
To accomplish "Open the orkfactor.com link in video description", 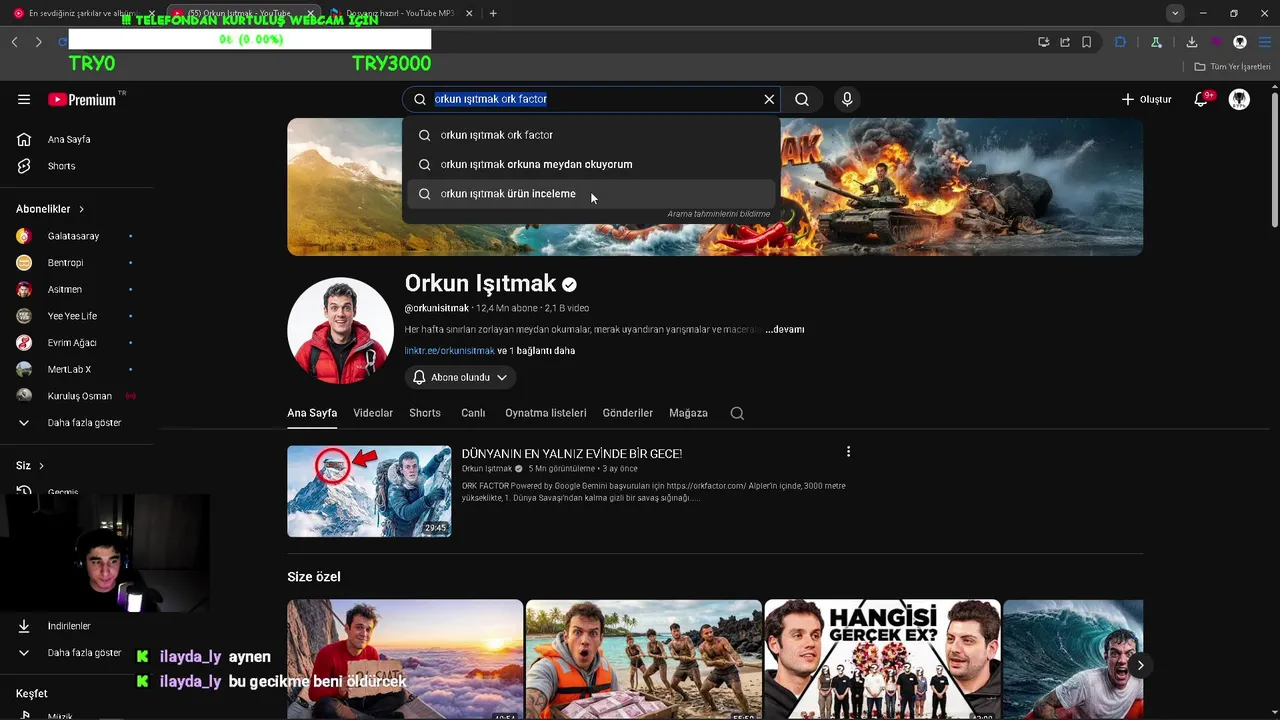I will coord(706,486).
